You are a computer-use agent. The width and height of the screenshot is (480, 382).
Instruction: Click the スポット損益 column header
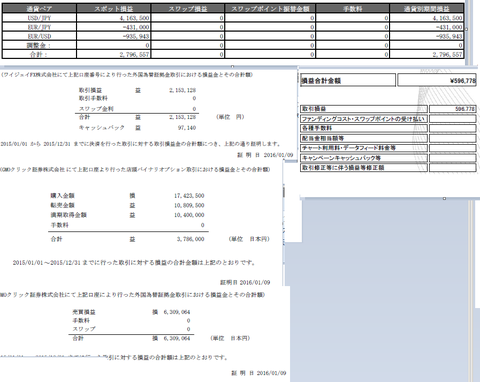tap(114, 9)
